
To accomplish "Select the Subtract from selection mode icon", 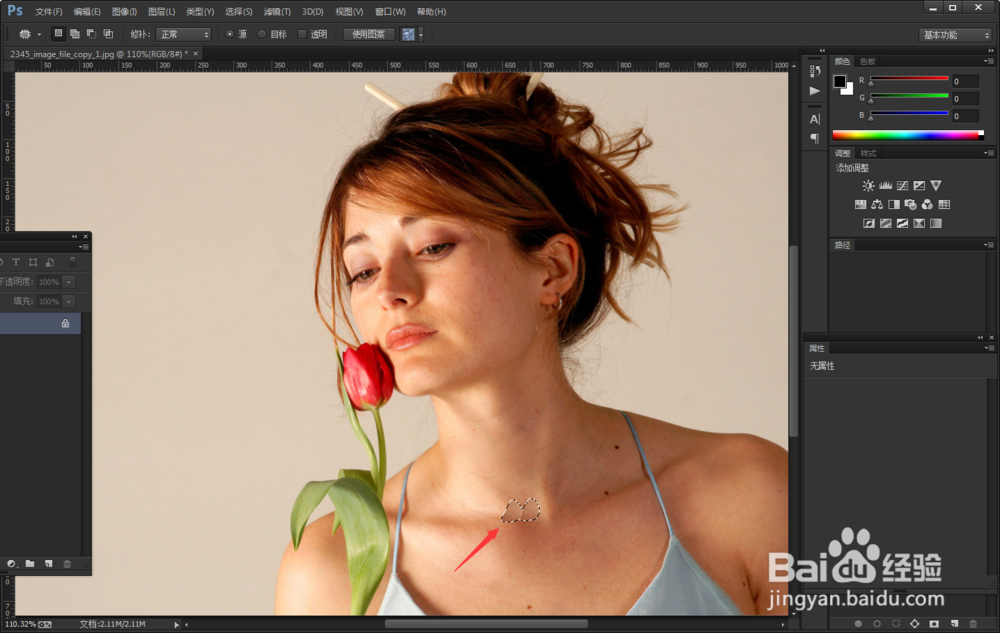I will (91, 34).
